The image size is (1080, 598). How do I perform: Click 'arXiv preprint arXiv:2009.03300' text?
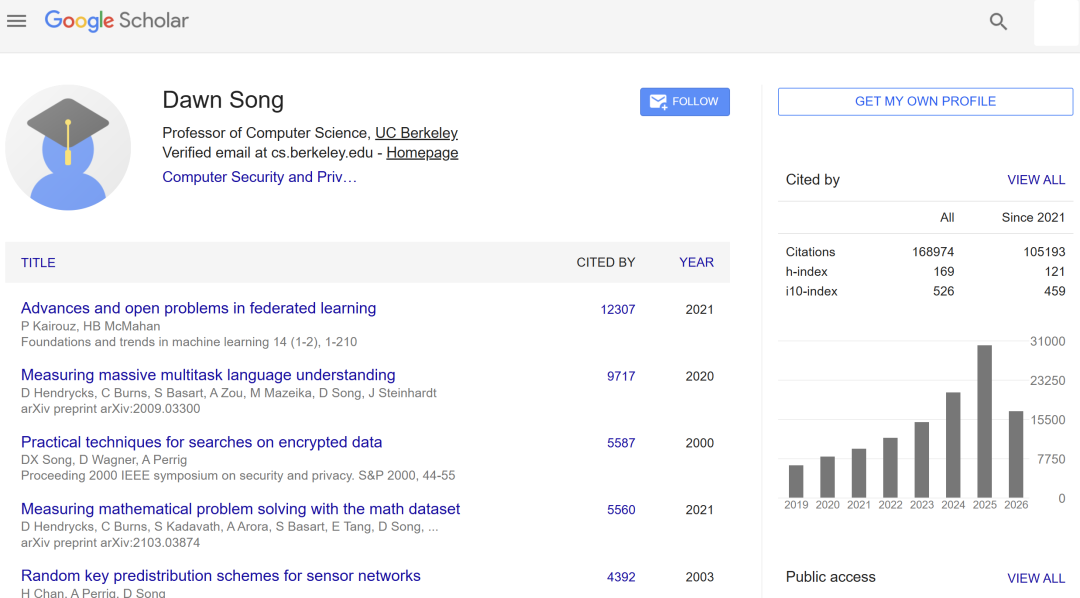[110, 409]
